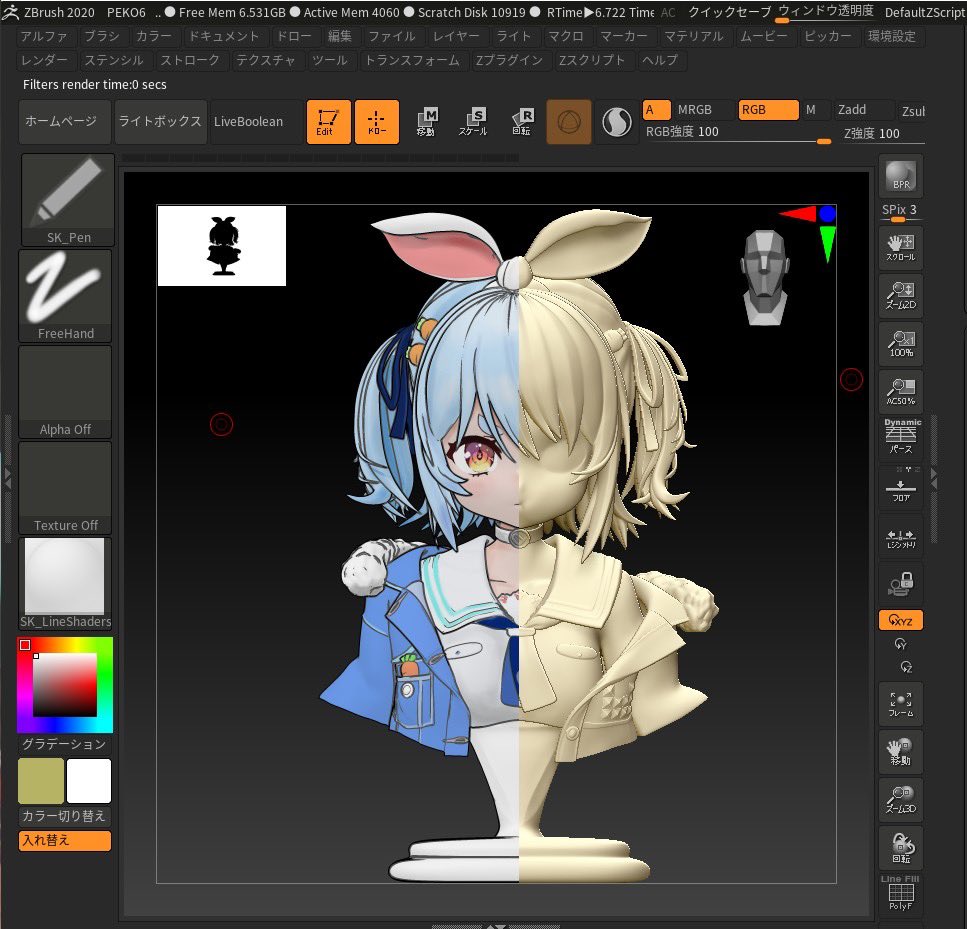
Task: Select the M material mode
Action: pyautogui.click(x=815, y=110)
